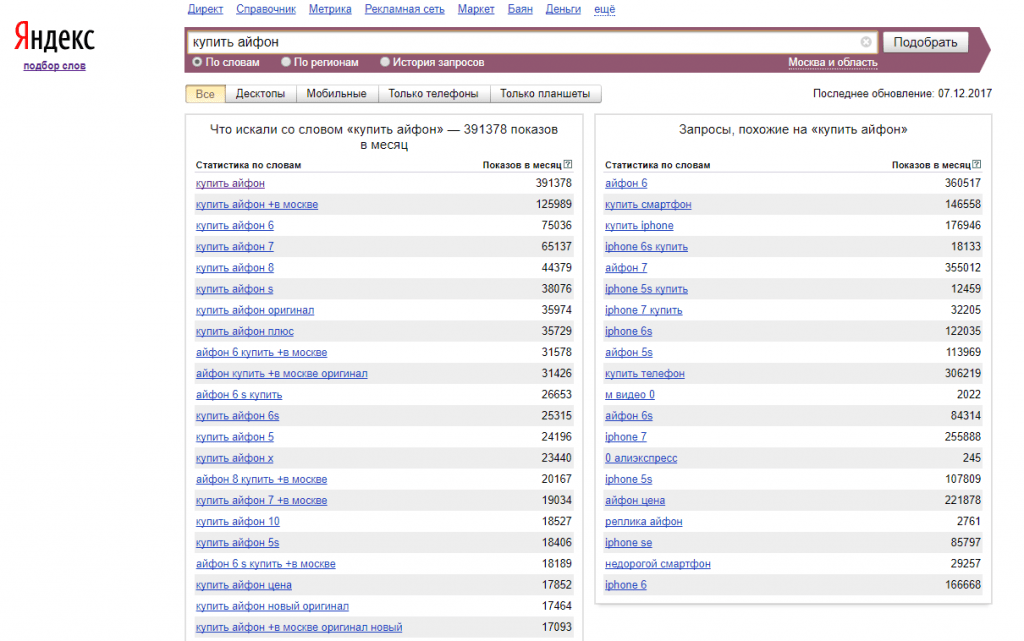
Task: Open the 'Справочник' service link
Action: tap(266, 9)
